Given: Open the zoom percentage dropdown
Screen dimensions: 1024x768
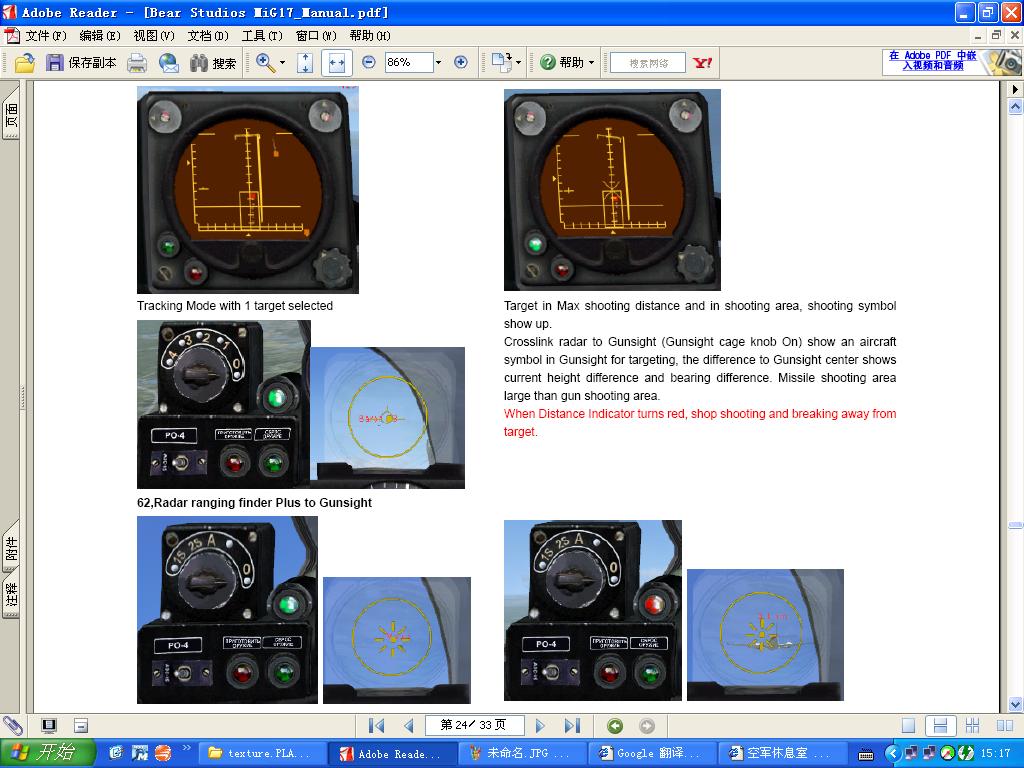Looking at the screenshot, I should [438, 63].
